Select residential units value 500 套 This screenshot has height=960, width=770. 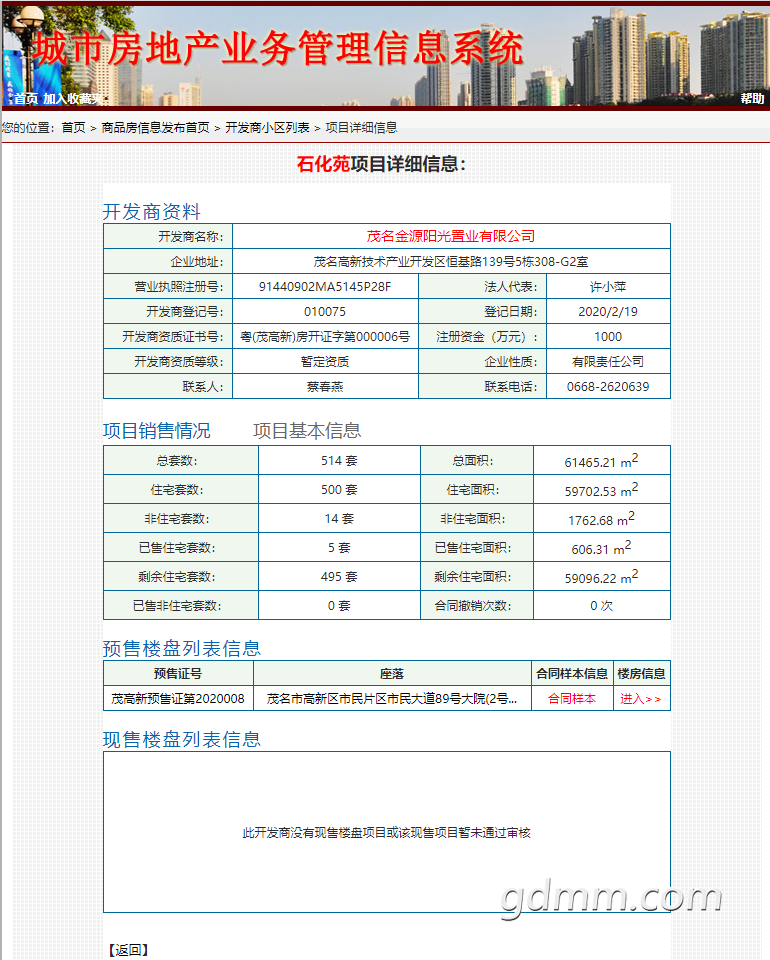click(x=339, y=489)
